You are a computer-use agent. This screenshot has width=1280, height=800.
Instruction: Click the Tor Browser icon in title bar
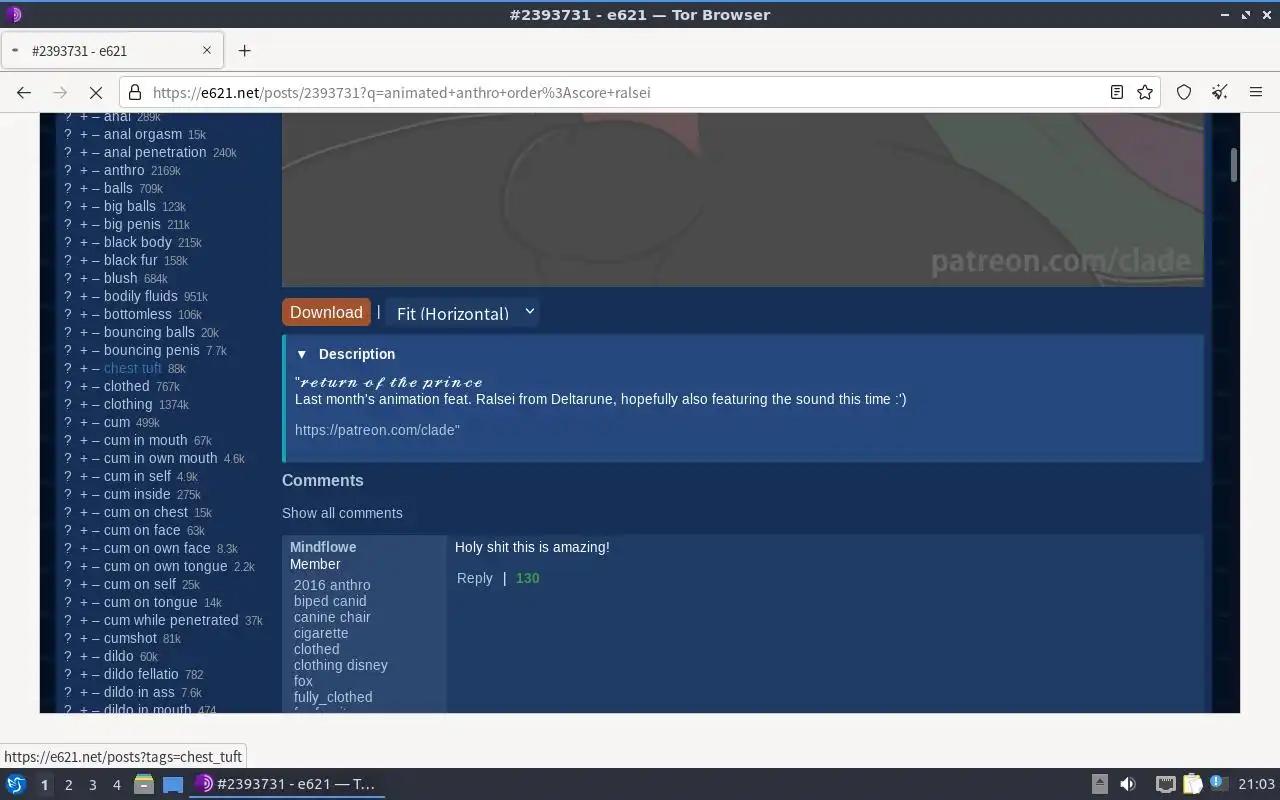(x=13, y=14)
